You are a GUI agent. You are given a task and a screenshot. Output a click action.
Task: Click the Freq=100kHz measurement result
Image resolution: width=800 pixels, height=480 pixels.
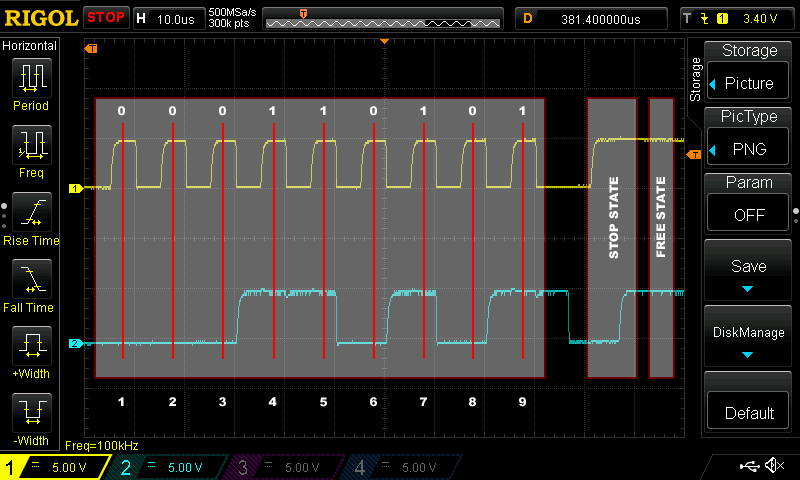102,446
